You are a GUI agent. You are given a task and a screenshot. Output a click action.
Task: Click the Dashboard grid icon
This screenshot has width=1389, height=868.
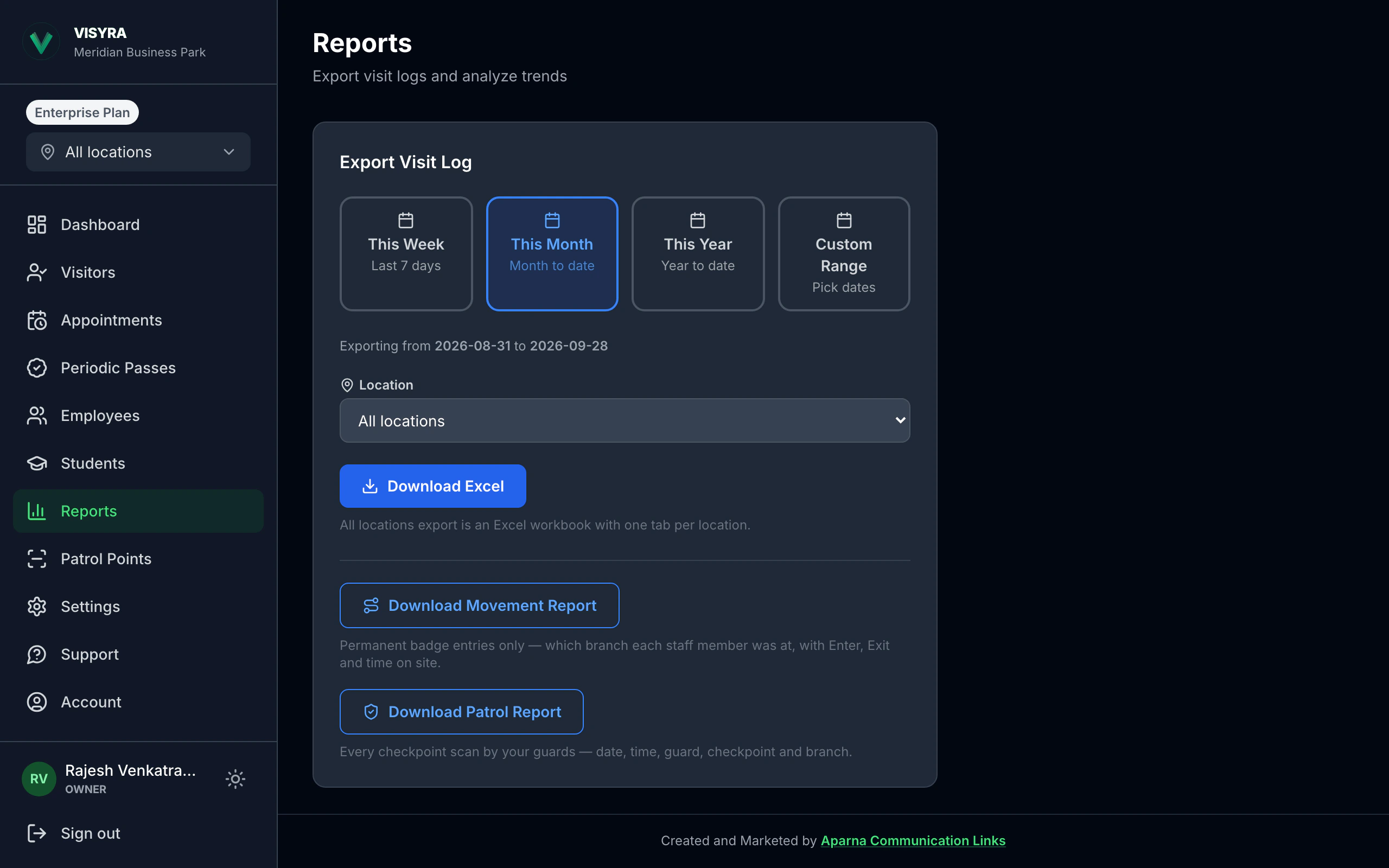(37, 225)
